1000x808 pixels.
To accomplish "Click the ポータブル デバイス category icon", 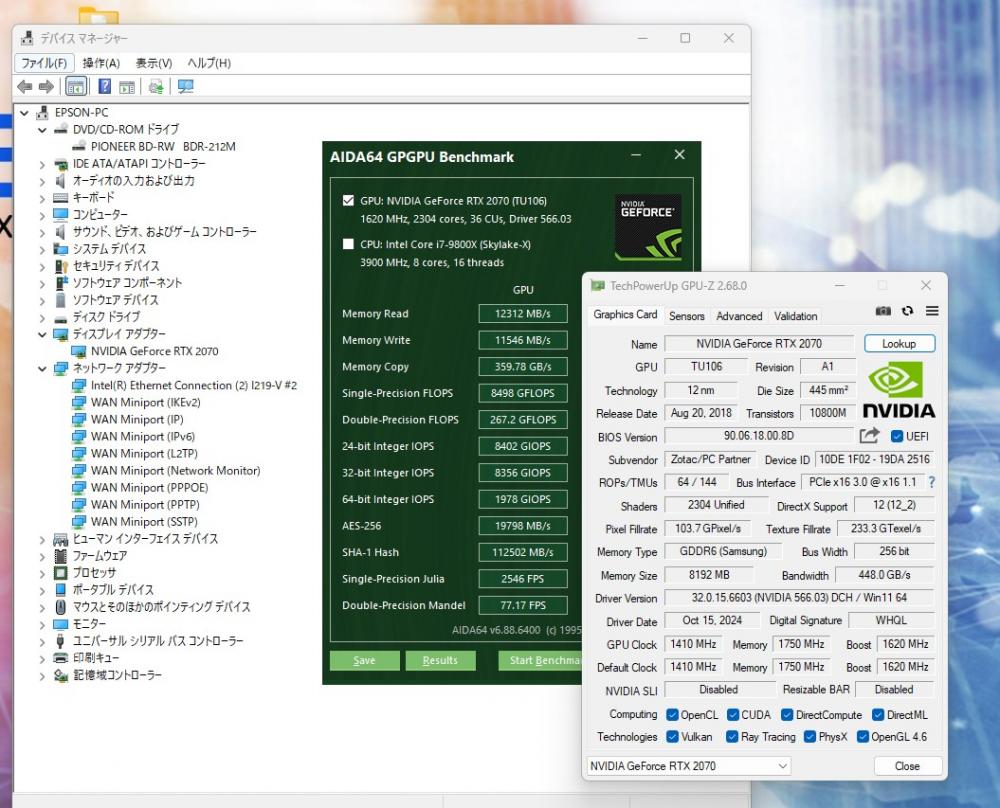I will click(x=61, y=590).
